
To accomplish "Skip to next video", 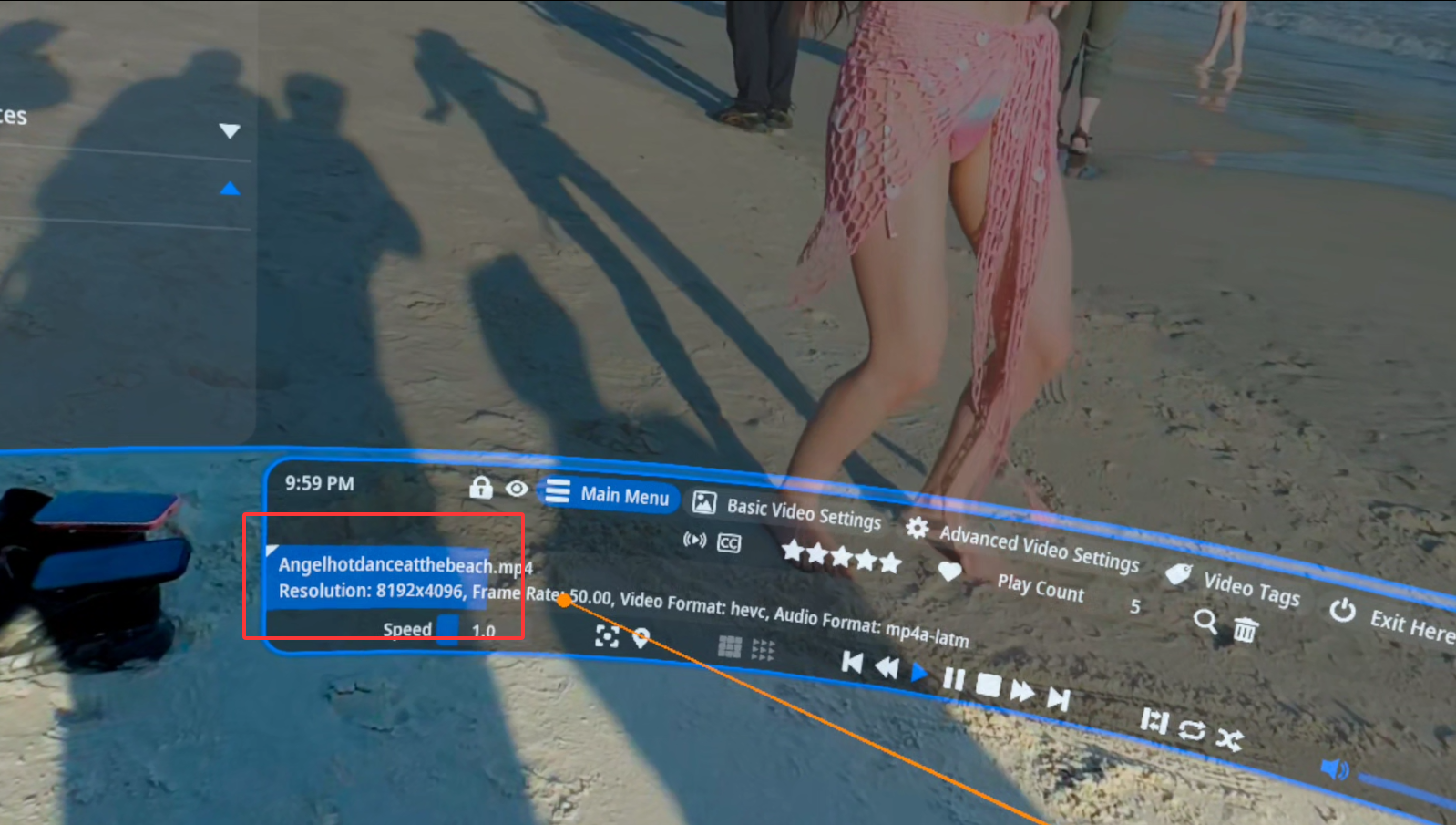I will click(1058, 698).
